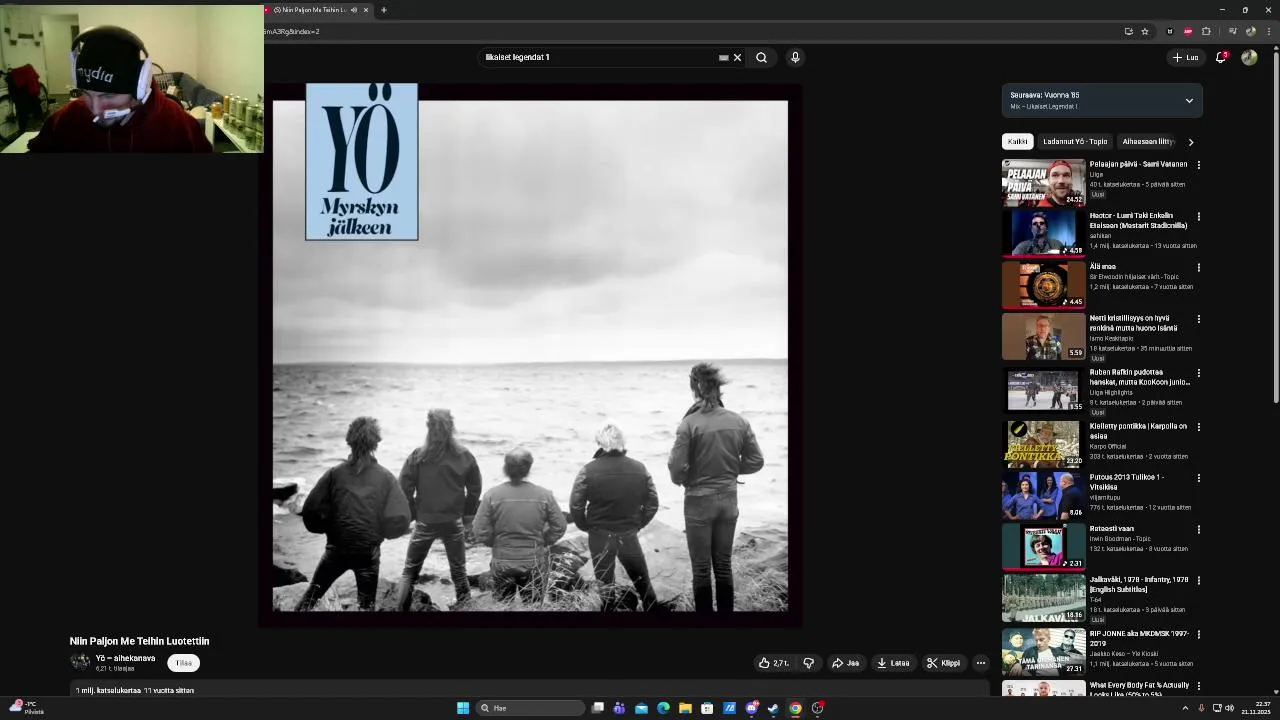Like the video with the thumbs-up button
1280x720 pixels.
(774, 663)
